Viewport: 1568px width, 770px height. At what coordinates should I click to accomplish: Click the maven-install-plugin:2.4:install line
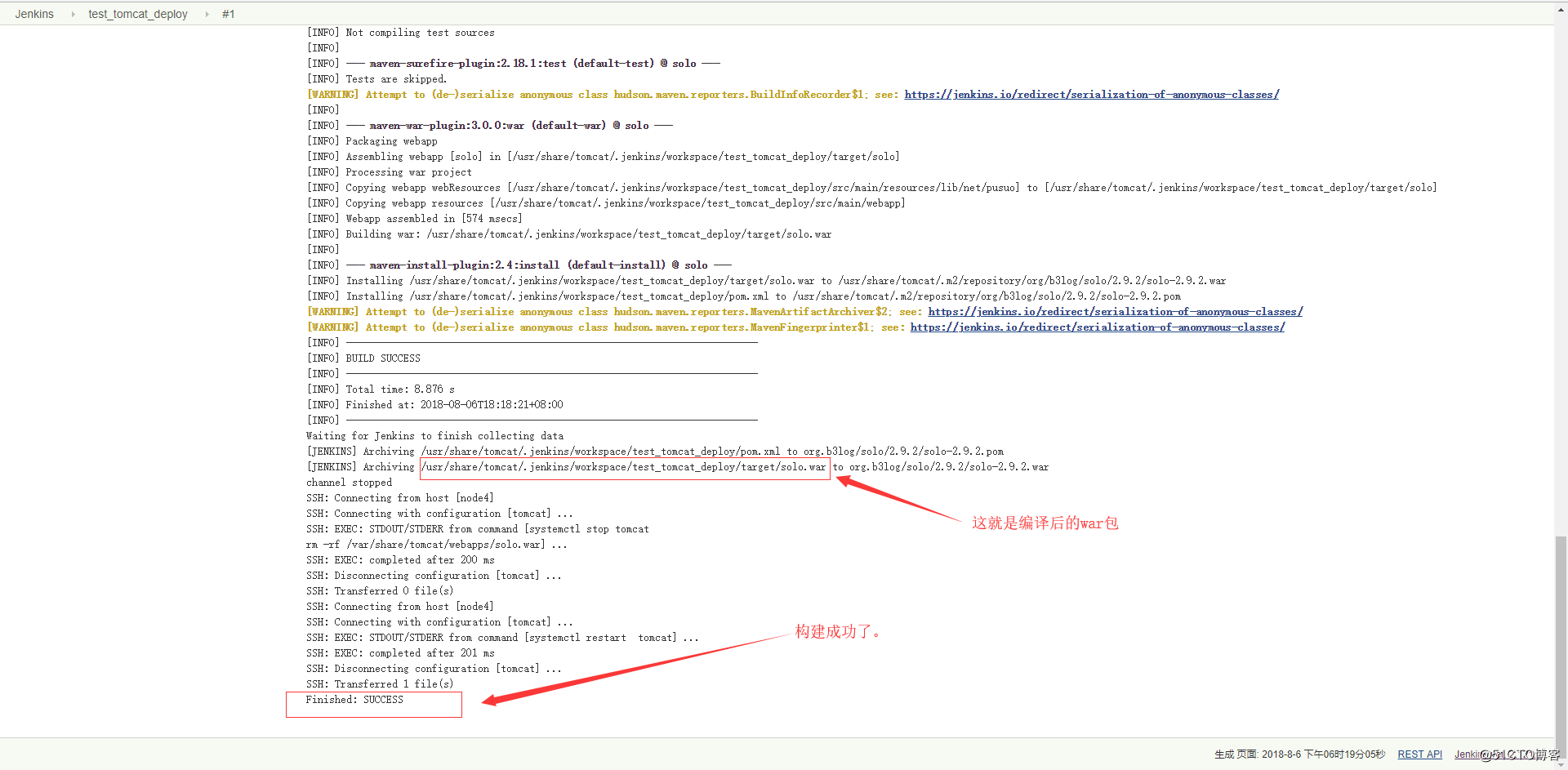point(519,265)
